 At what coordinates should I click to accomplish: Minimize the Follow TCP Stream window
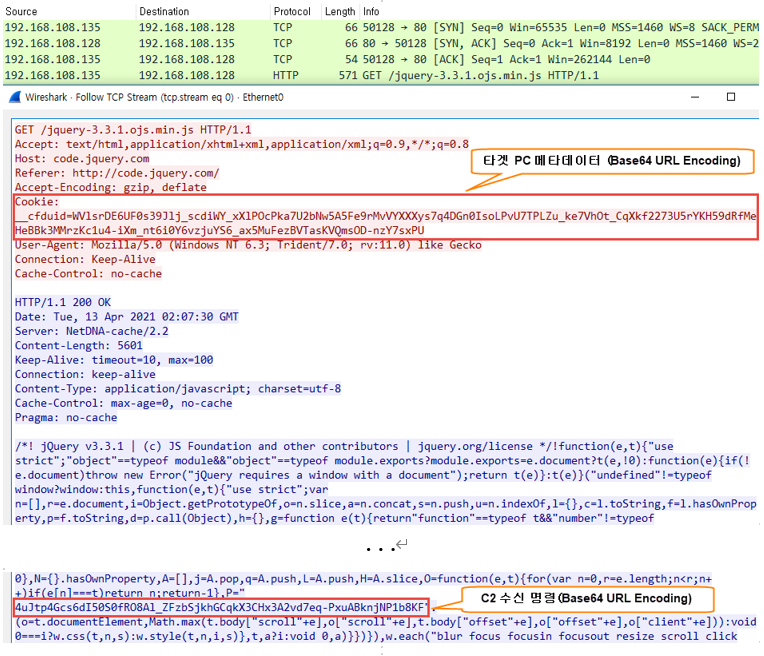click(x=695, y=97)
